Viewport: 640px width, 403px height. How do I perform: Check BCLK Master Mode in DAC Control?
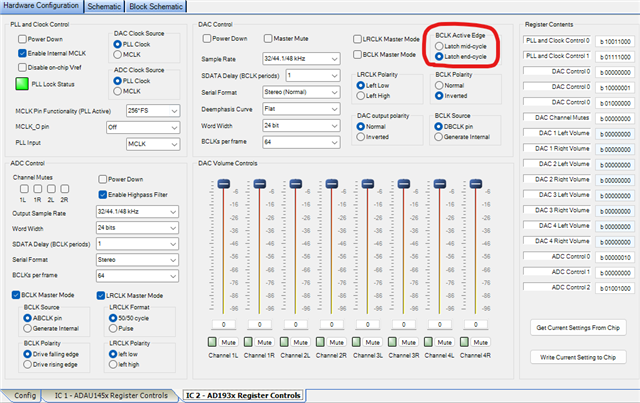(x=357, y=54)
